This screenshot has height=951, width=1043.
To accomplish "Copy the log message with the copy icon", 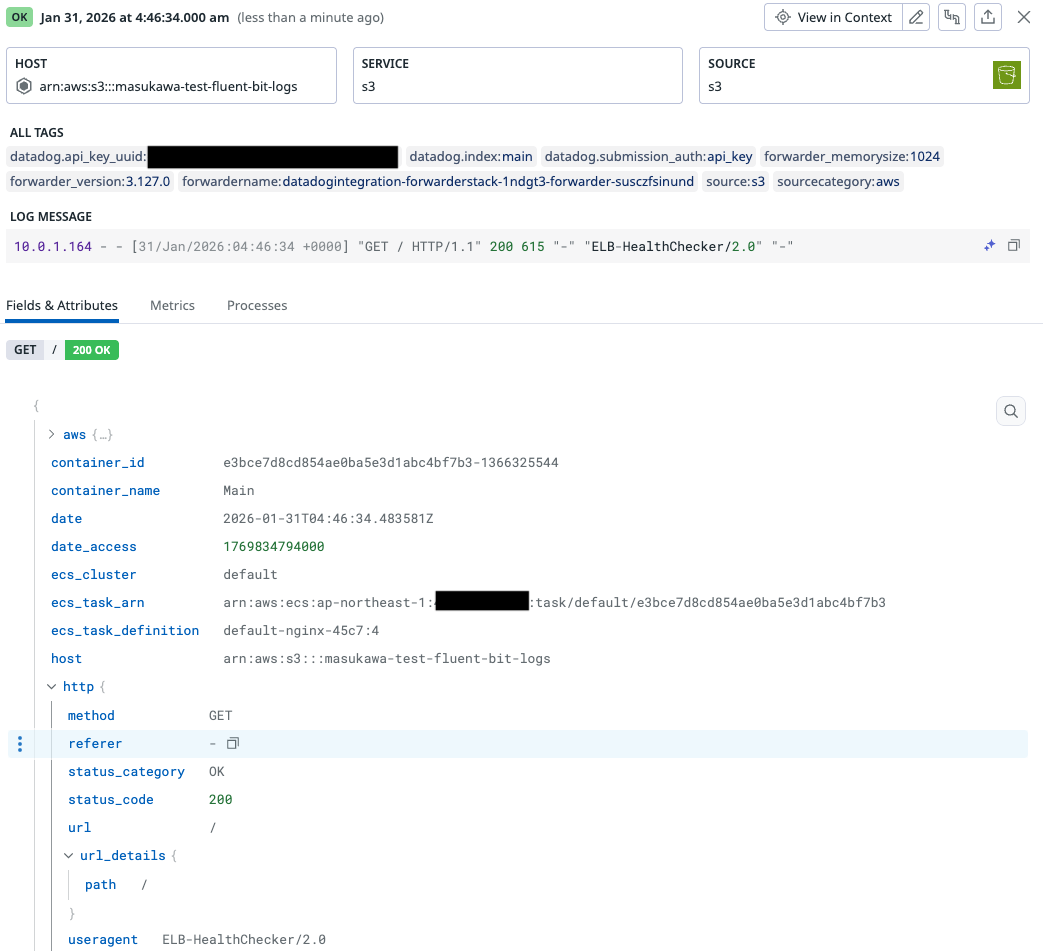I will [1013, 246].
